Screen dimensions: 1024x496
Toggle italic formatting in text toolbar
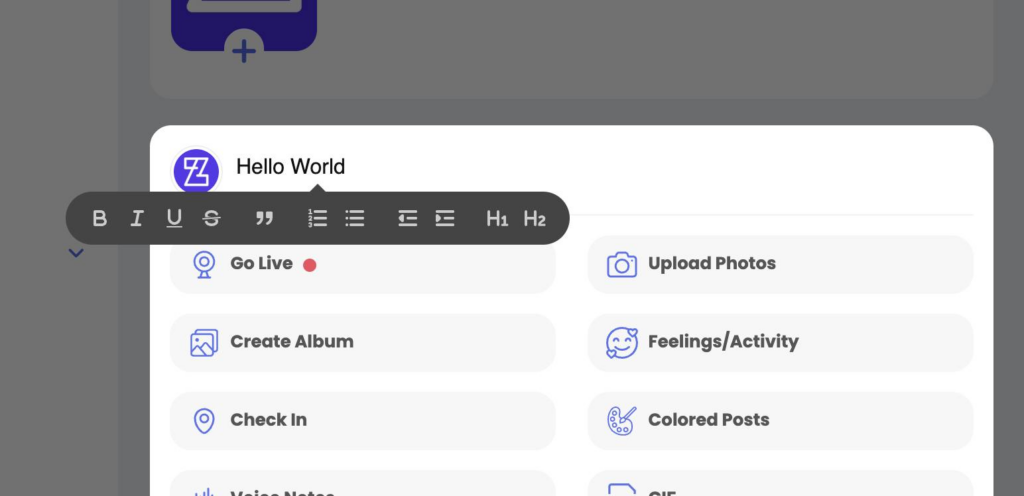[x=137, y=218]
